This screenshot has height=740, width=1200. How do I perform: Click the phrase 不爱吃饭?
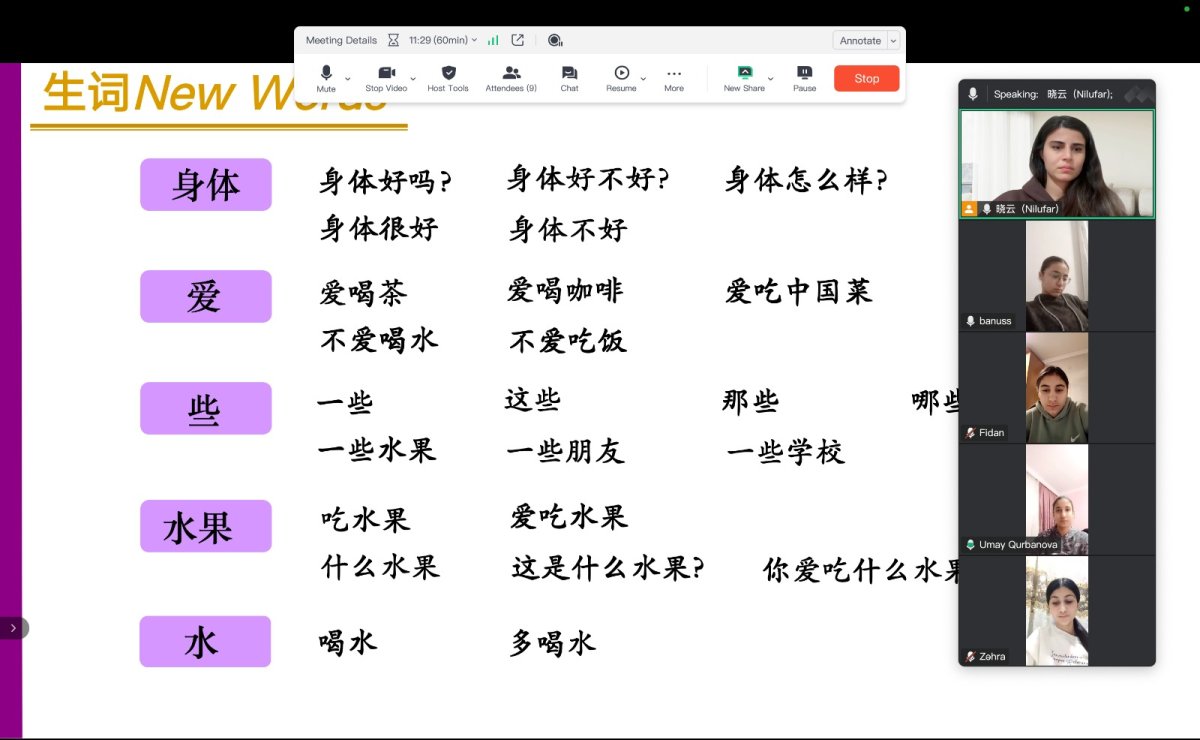point(568,342)
